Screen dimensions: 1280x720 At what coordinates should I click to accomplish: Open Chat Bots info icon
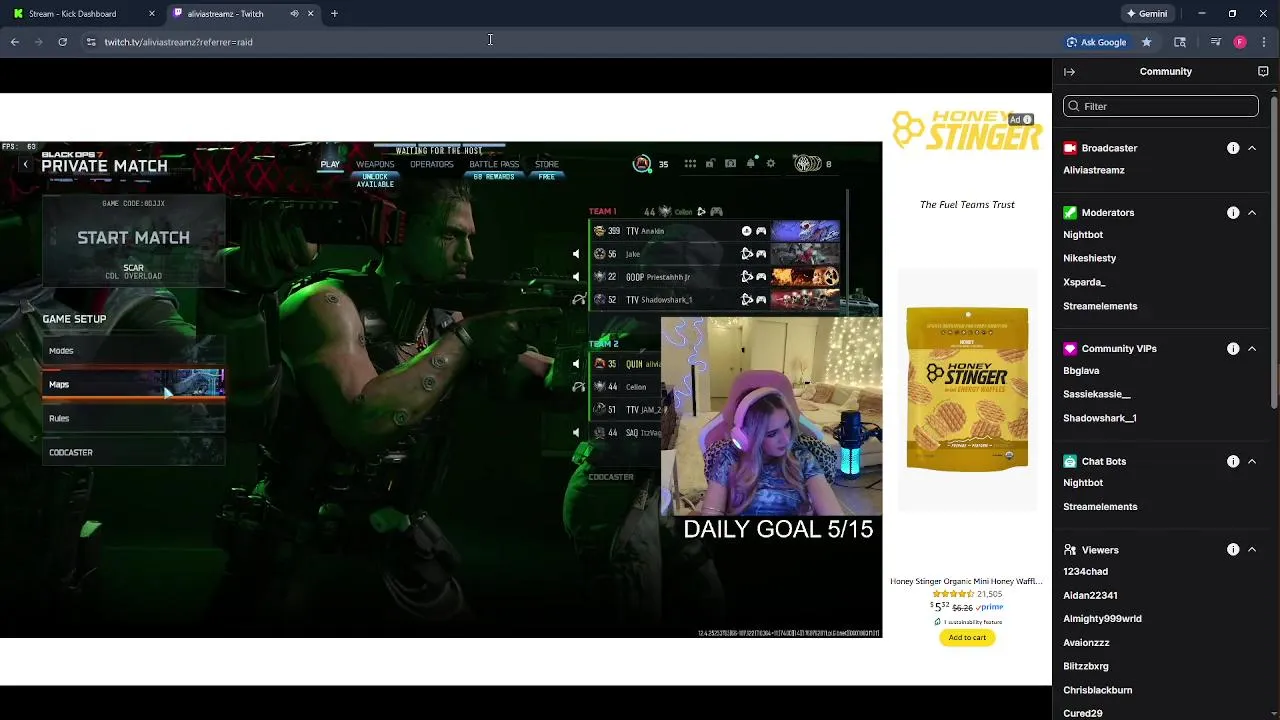[1233, 462]
